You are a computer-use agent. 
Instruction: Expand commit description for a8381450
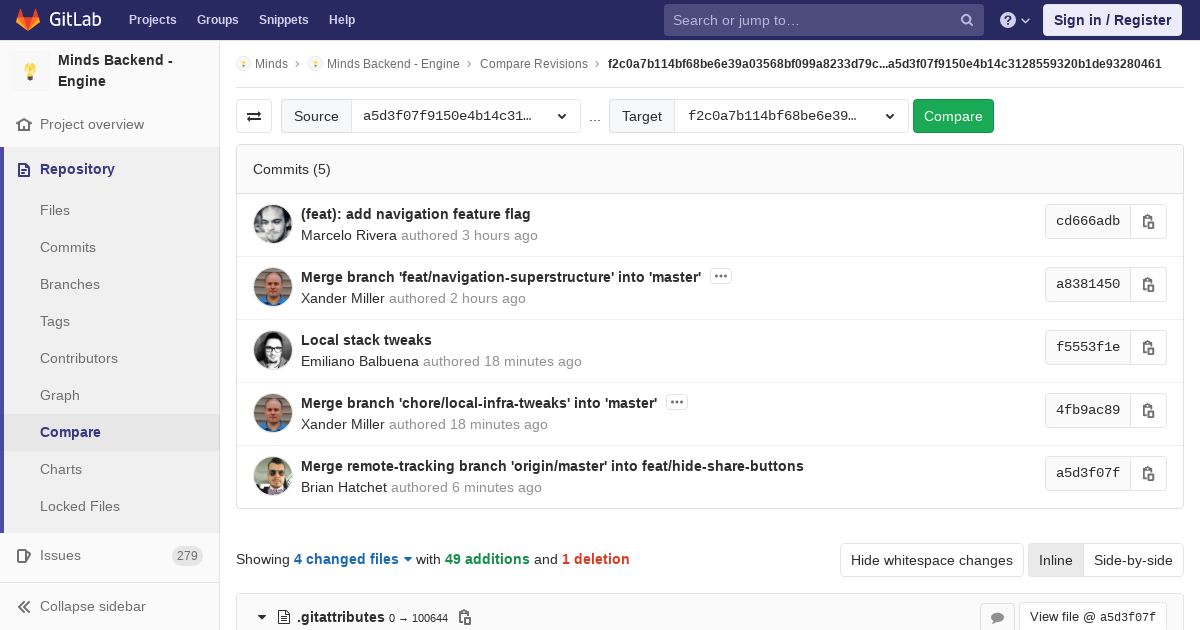721,276
